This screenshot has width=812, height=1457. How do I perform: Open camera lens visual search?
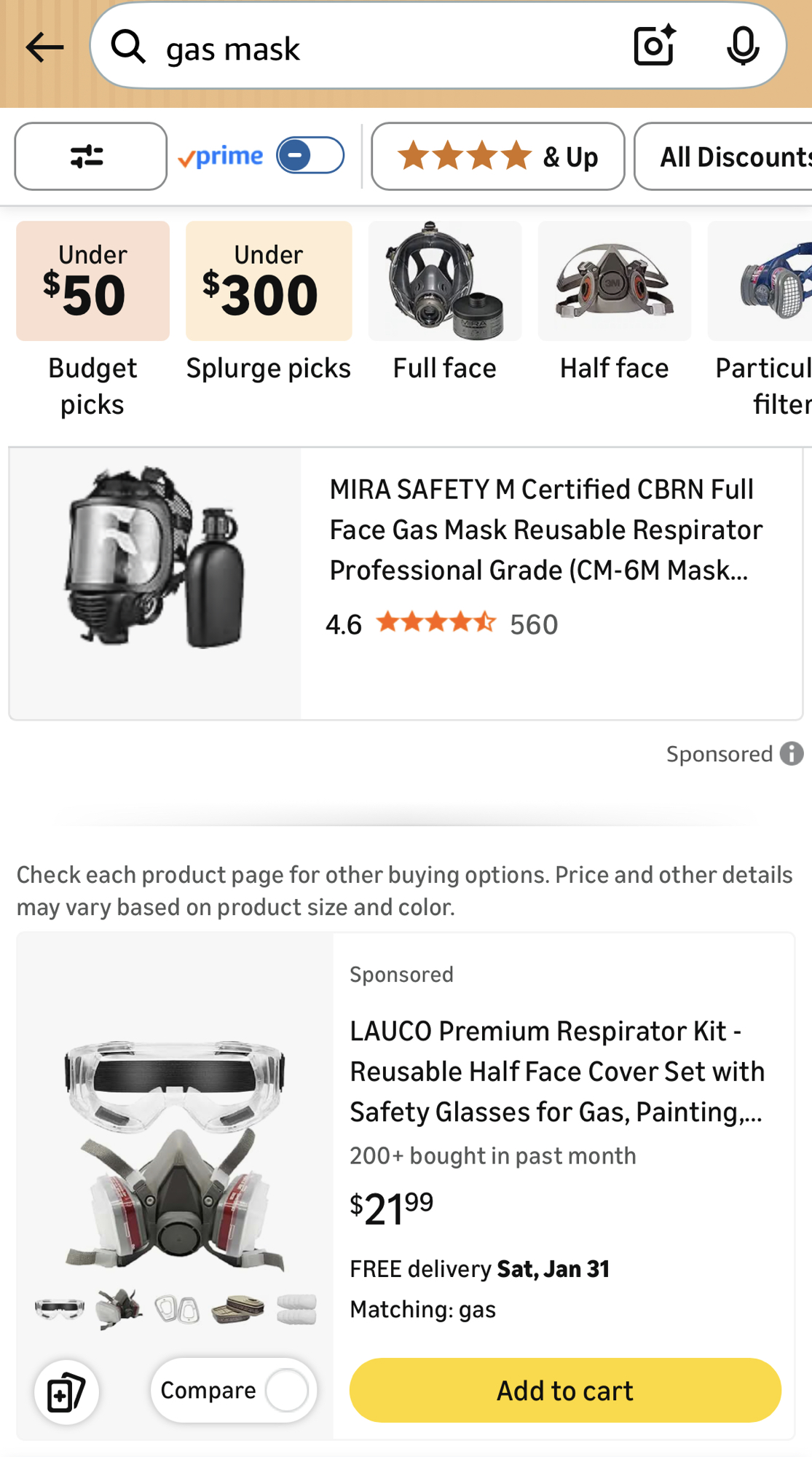[x=654, y=46]
